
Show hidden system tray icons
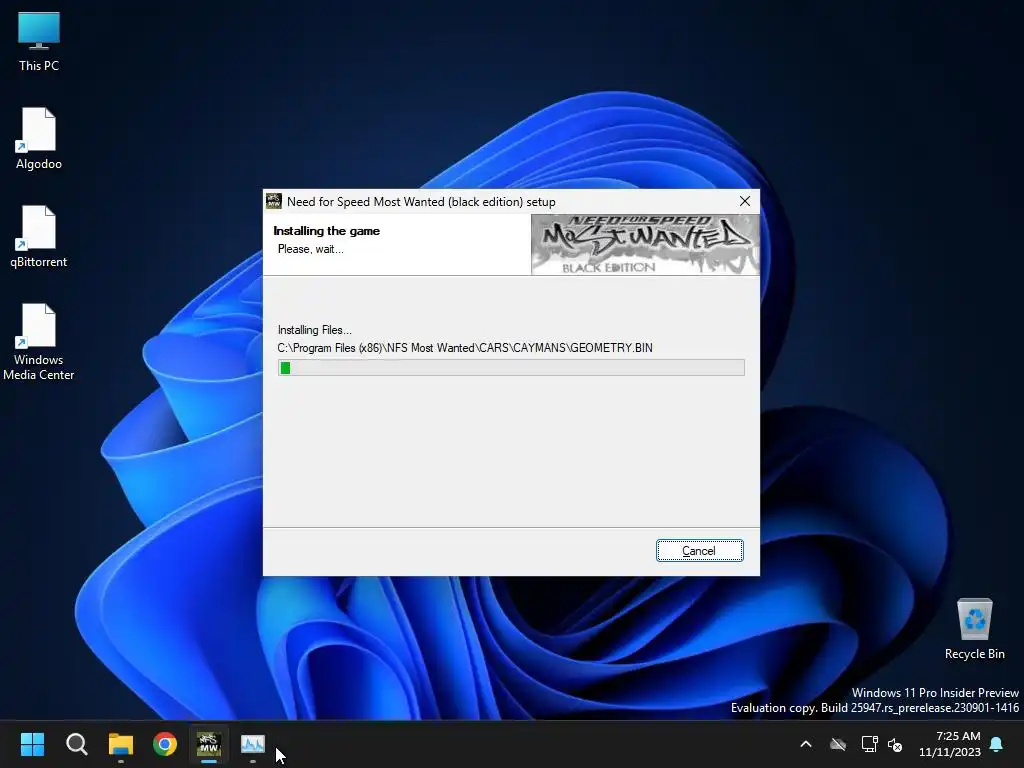pyautogui.click(x=806, y=744)
